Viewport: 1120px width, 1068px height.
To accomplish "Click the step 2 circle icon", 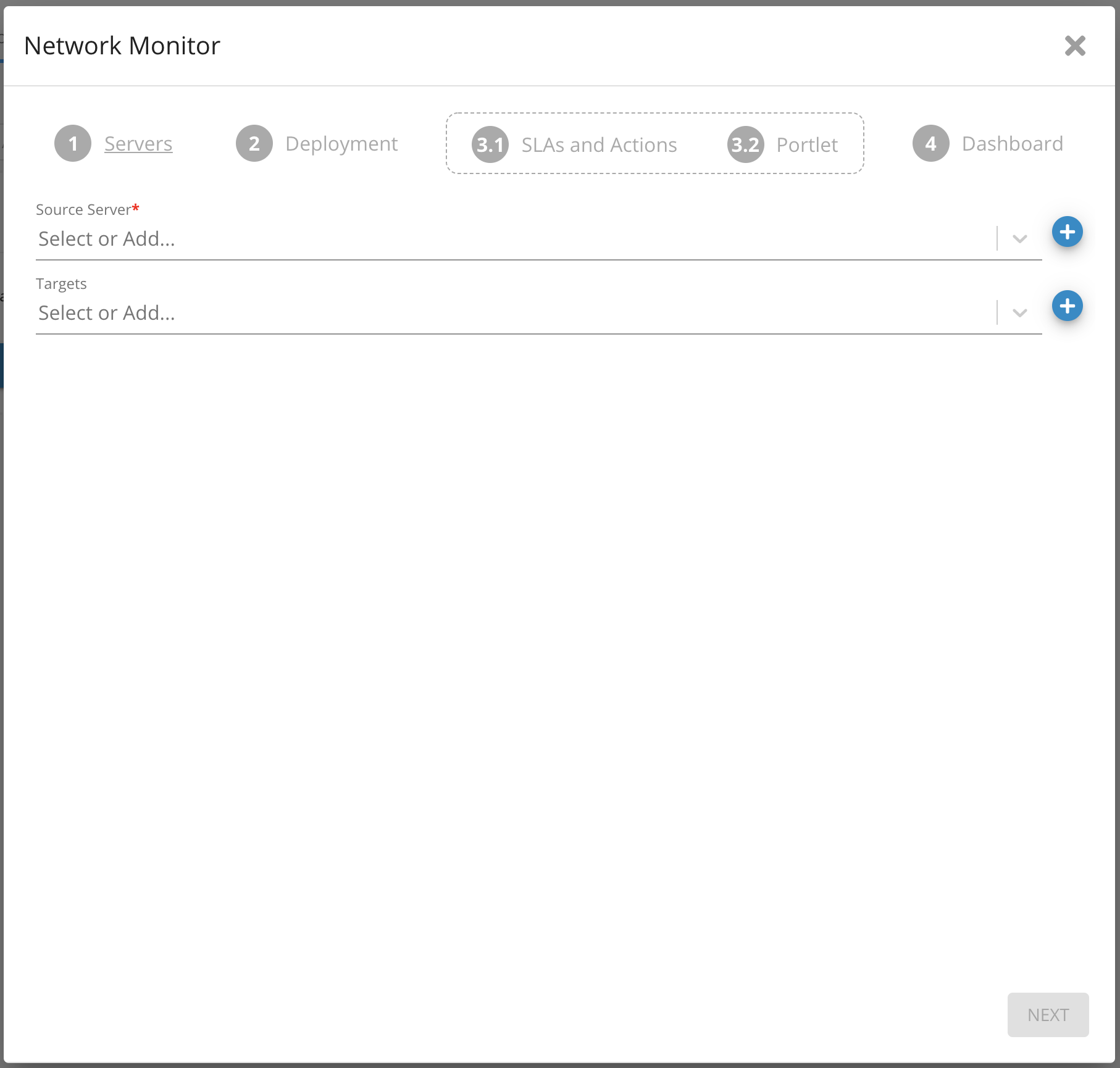I will [254, 143].
